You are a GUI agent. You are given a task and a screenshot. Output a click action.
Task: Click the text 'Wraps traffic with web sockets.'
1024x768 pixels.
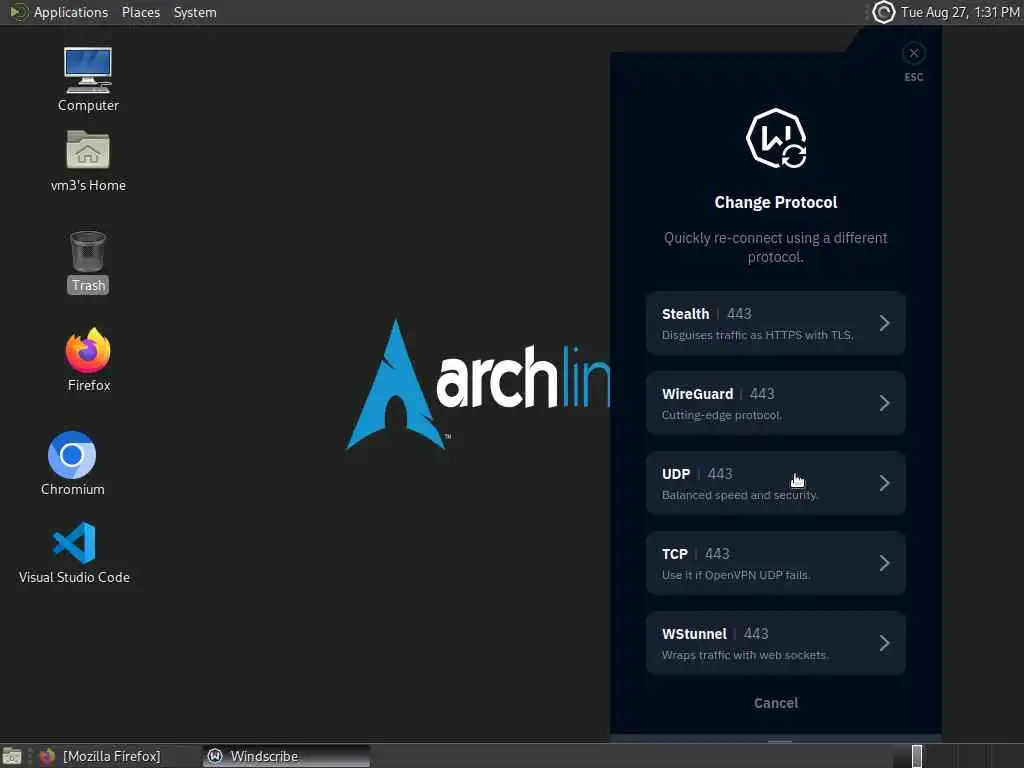point(745,655)
